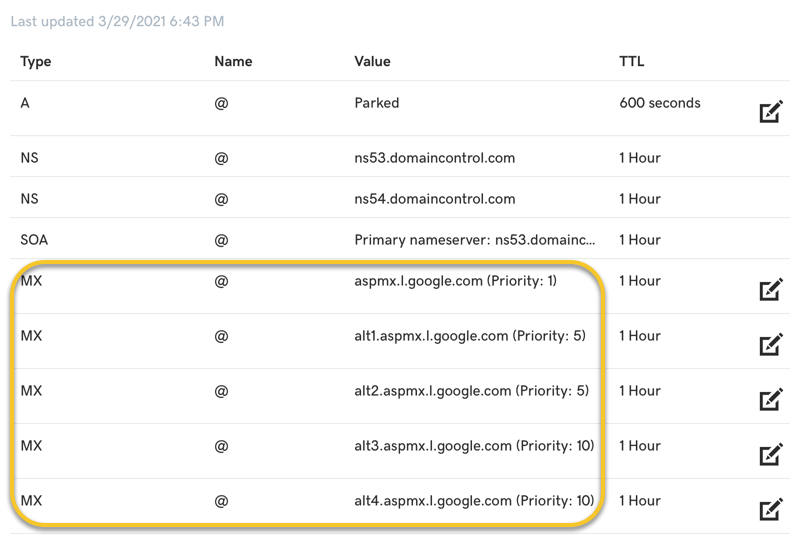This screenshot has height=548, width=803.
Task: Edit the aspmx.l.google.com MX record
Action: [770, 290]
